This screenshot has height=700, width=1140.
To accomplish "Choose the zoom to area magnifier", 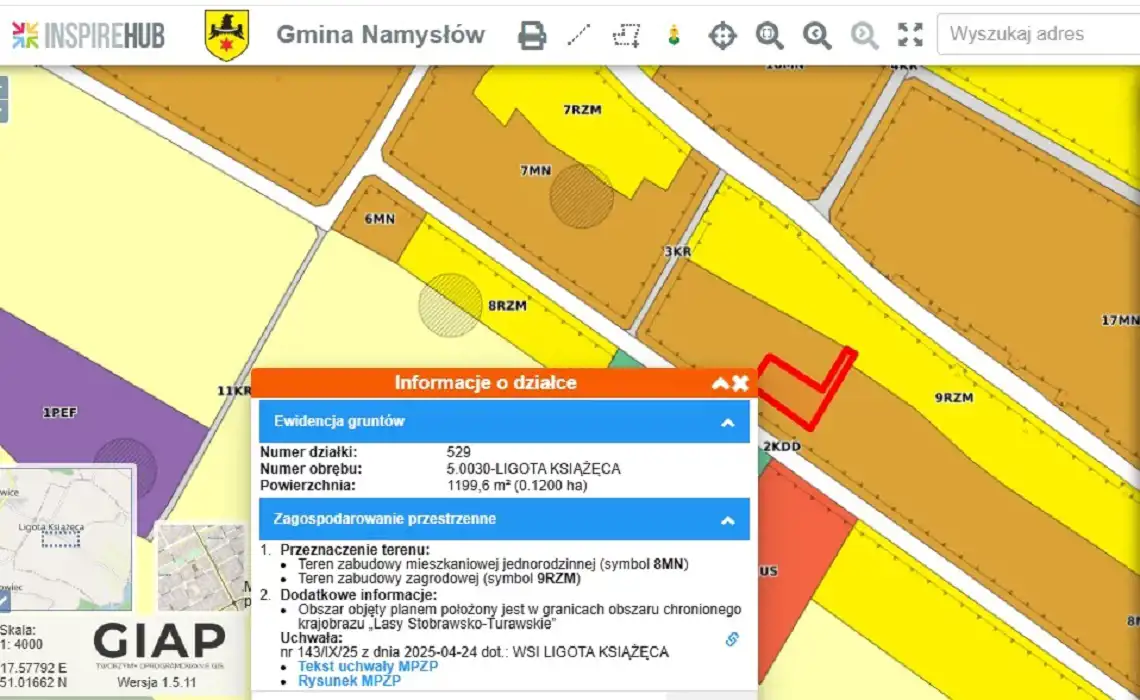I will pyautogui.click(x=769, y=35).
